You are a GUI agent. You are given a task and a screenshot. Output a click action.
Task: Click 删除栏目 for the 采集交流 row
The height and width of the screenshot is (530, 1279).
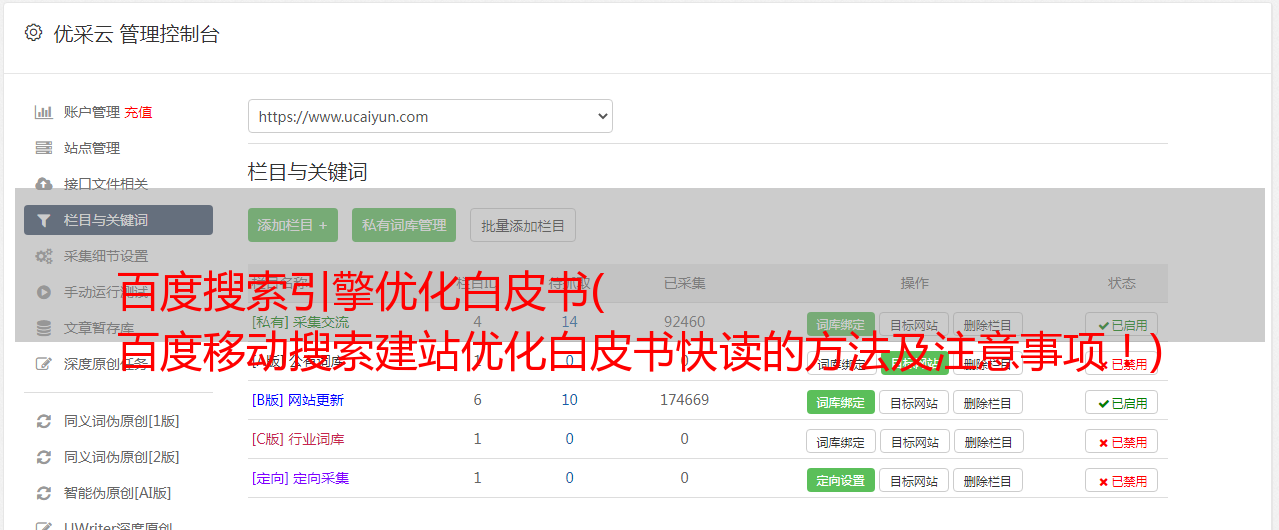(x=988, y=324)
